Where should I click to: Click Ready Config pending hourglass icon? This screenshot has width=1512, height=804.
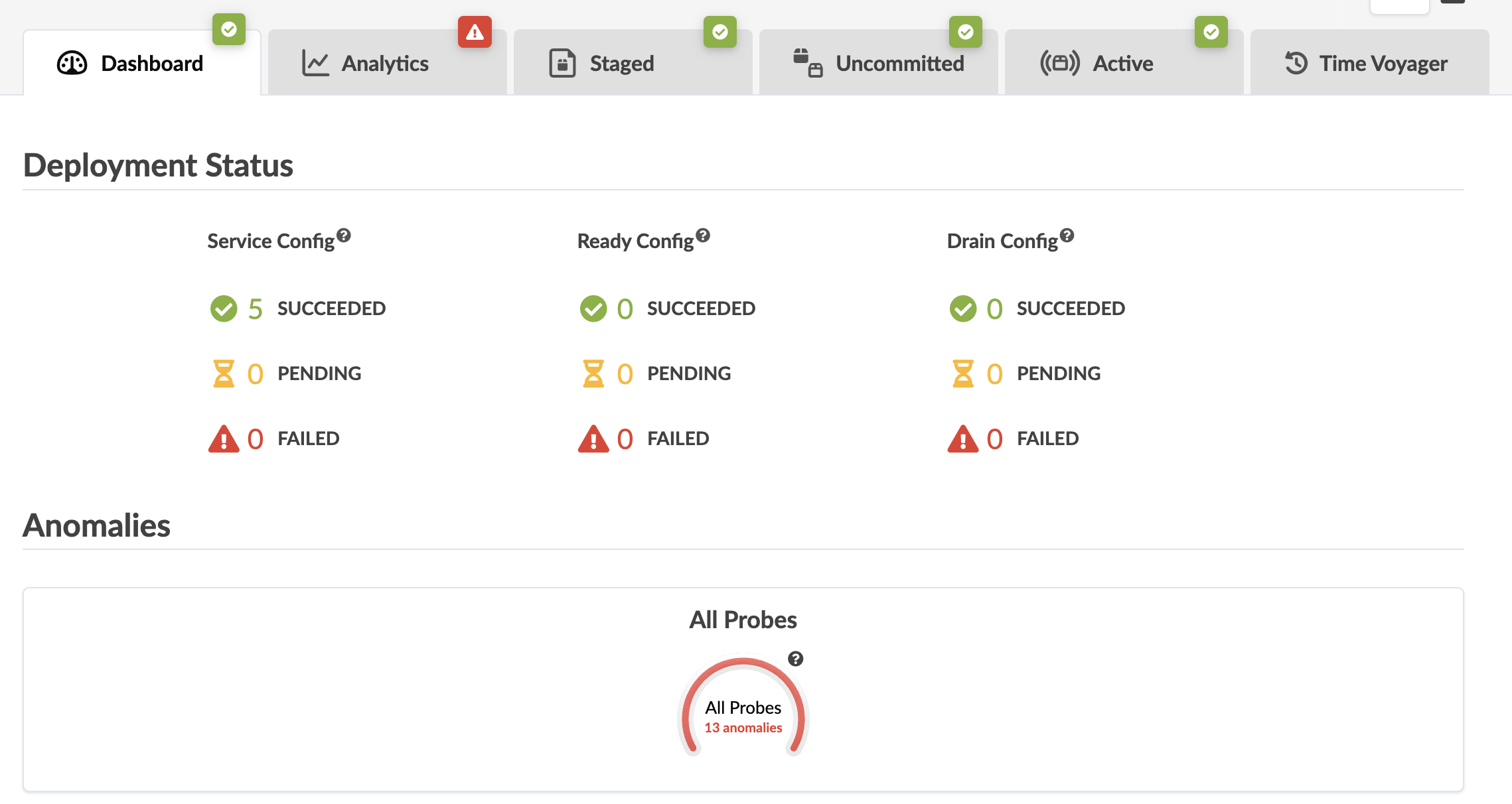[x=593, y=374]
